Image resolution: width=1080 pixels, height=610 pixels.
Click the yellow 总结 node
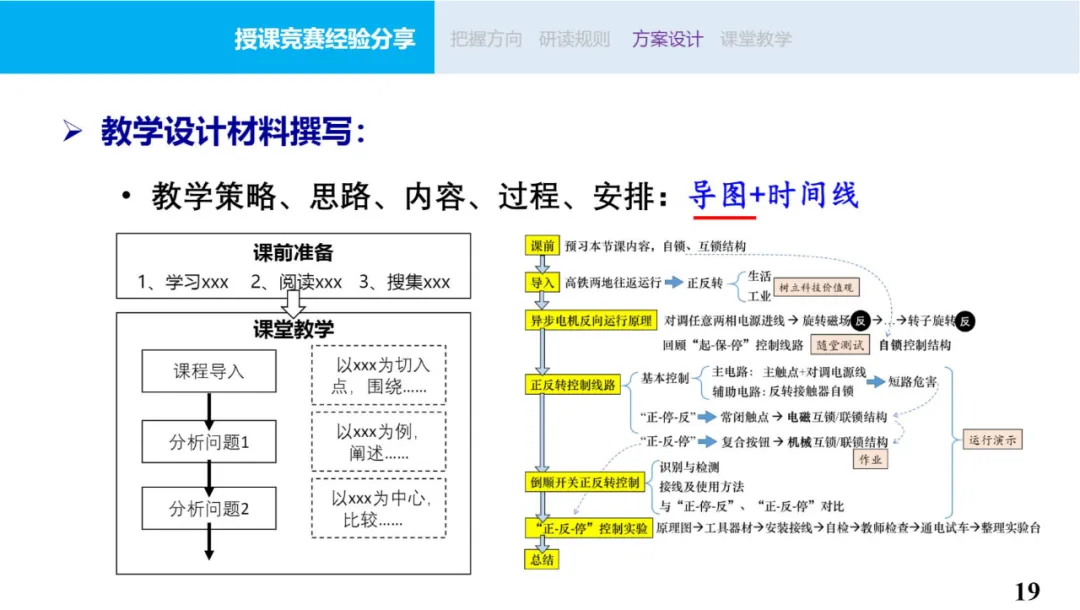point(542,560)
